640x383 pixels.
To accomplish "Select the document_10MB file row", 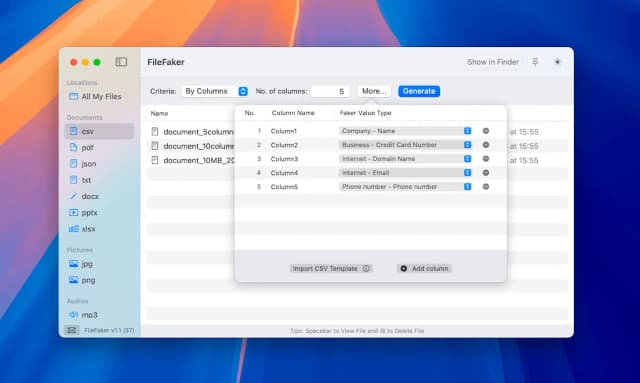I will pyautogui.click(x=357, y=160).
